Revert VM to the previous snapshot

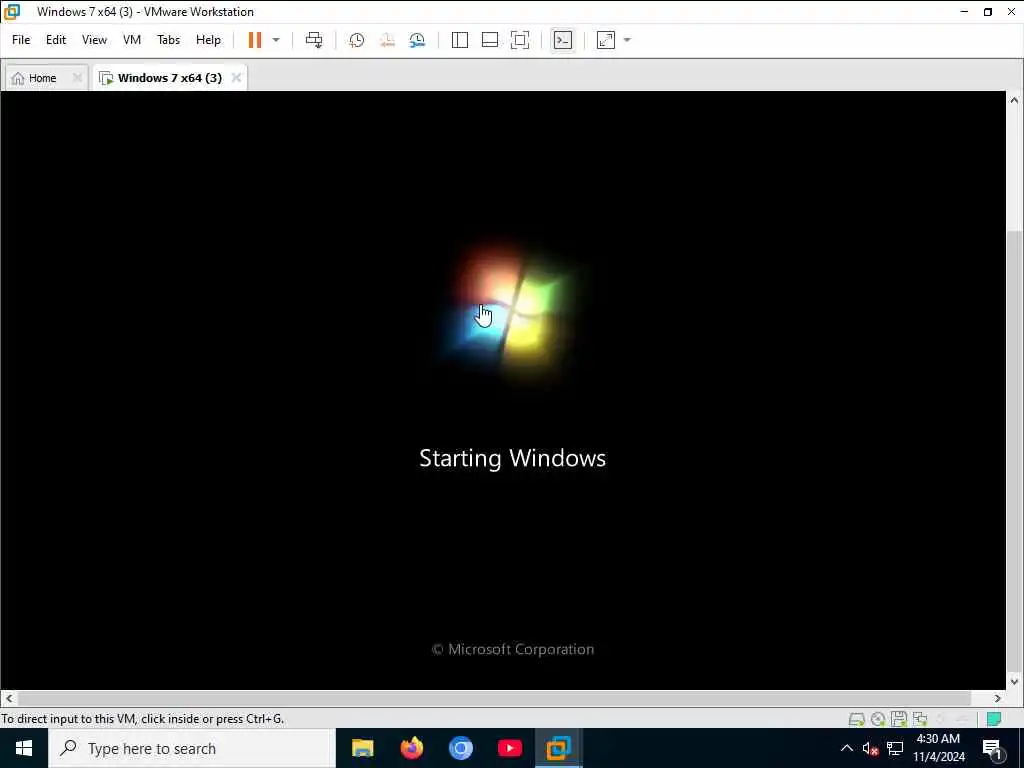(387, 40)
